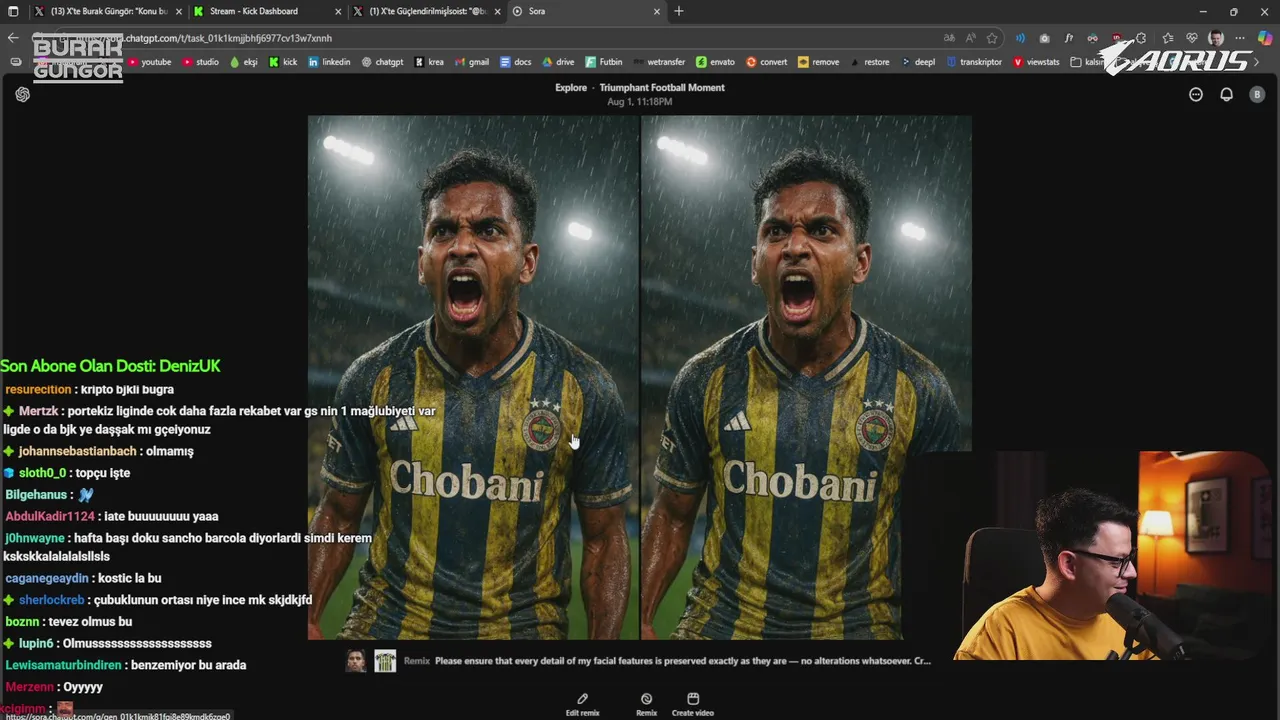
Task: Click chat message 'tevez olmus bu'
Action: point(90,622)
